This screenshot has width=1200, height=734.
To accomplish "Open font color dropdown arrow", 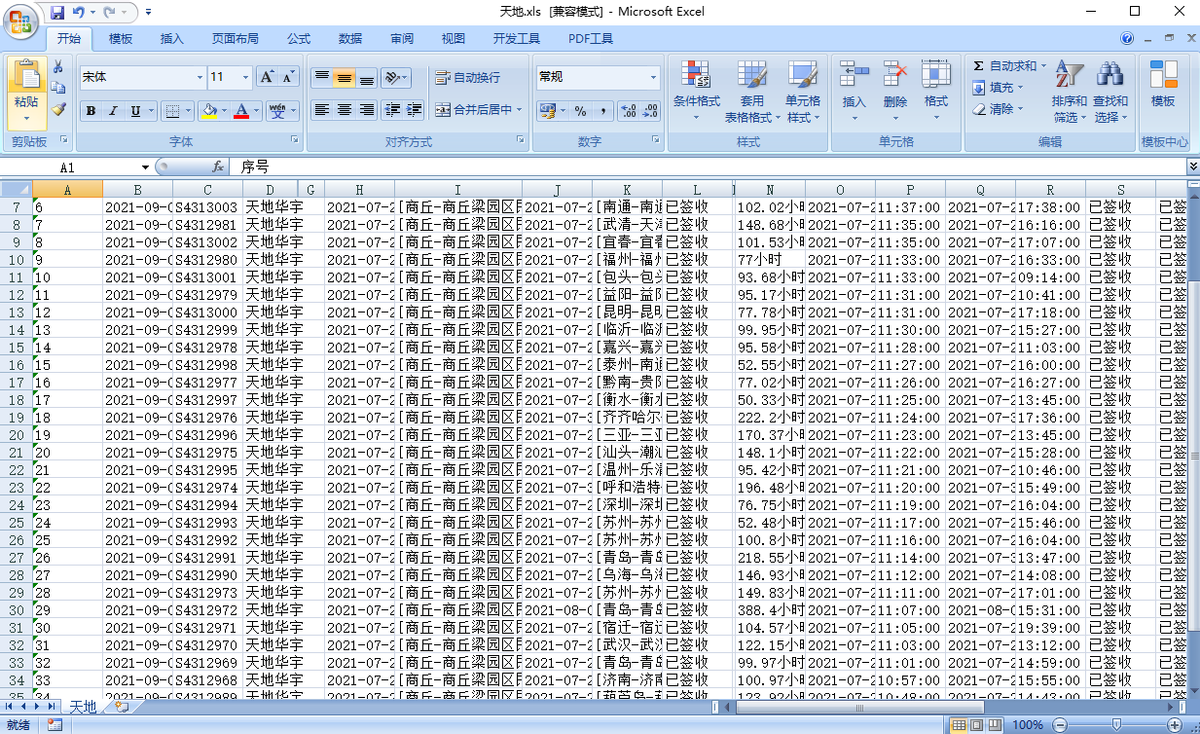I will click(256, 111).
